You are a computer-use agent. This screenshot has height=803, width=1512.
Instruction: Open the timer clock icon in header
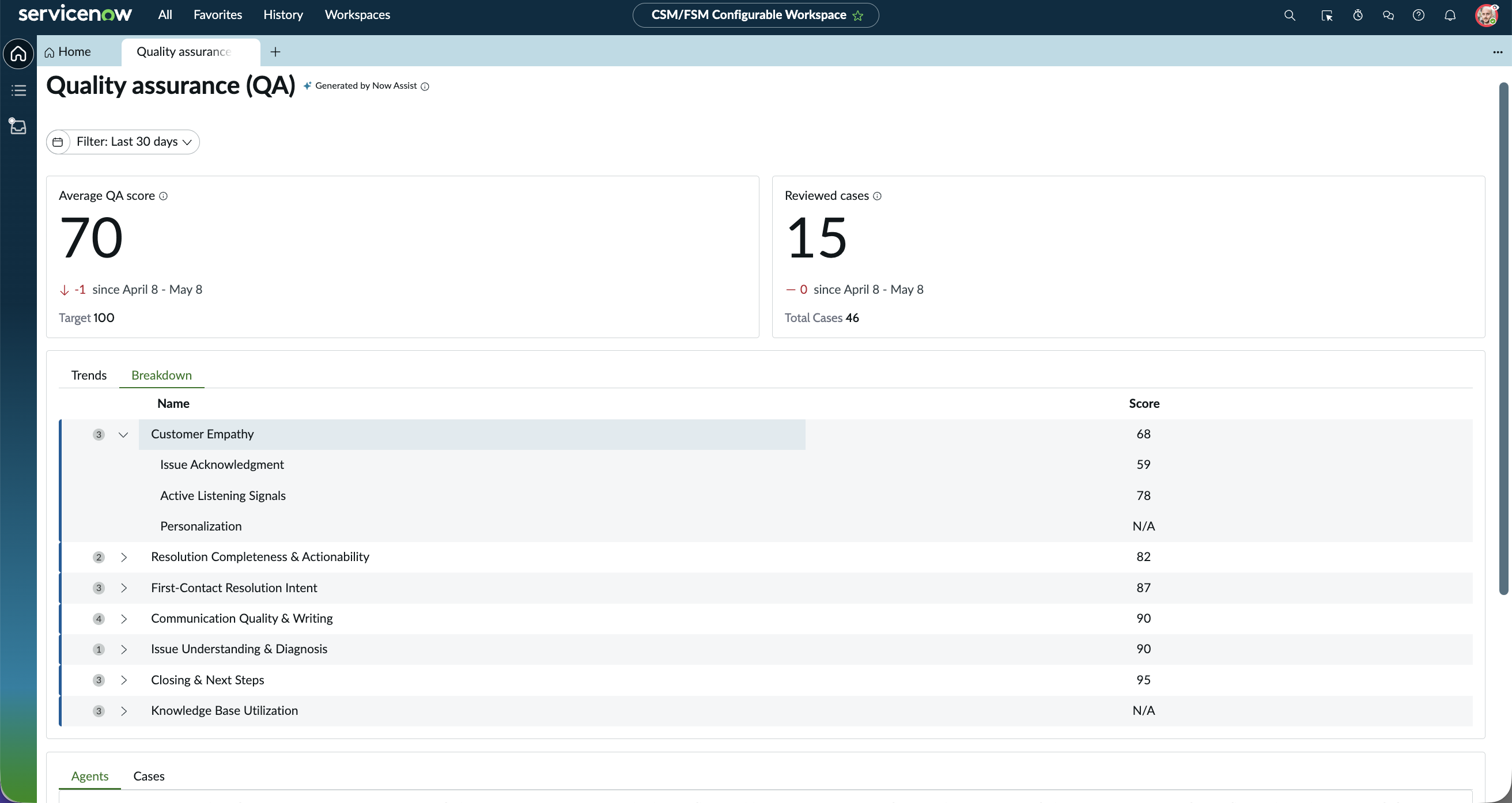(1358, 15)
